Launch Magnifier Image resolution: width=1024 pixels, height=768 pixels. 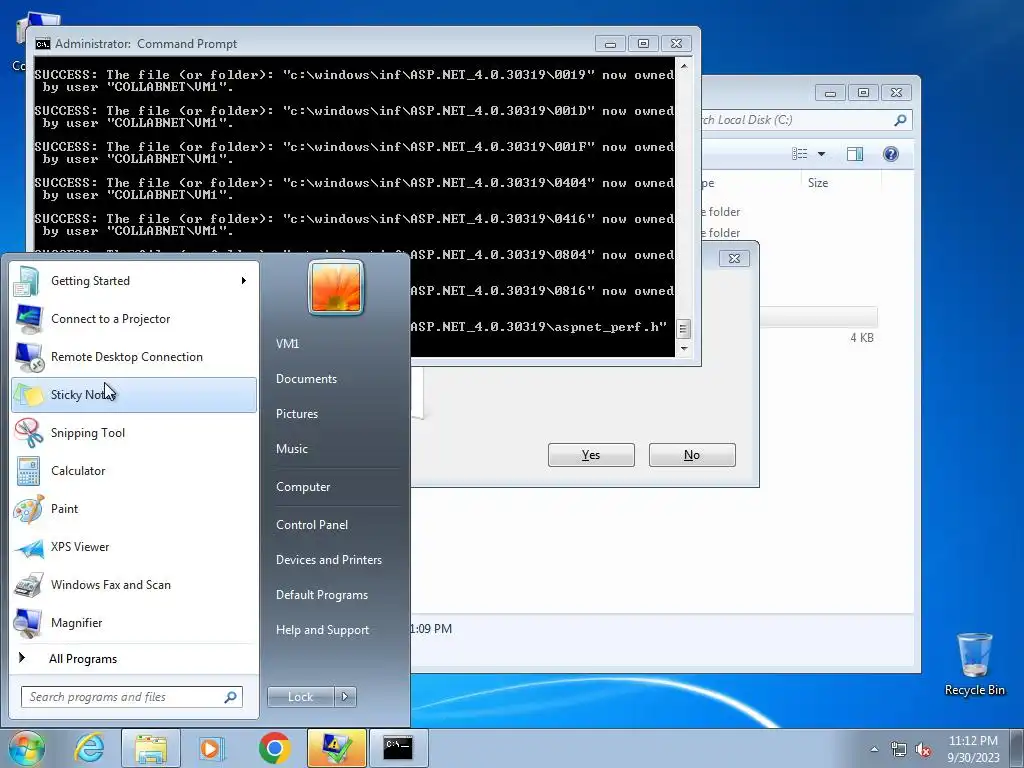134,622
